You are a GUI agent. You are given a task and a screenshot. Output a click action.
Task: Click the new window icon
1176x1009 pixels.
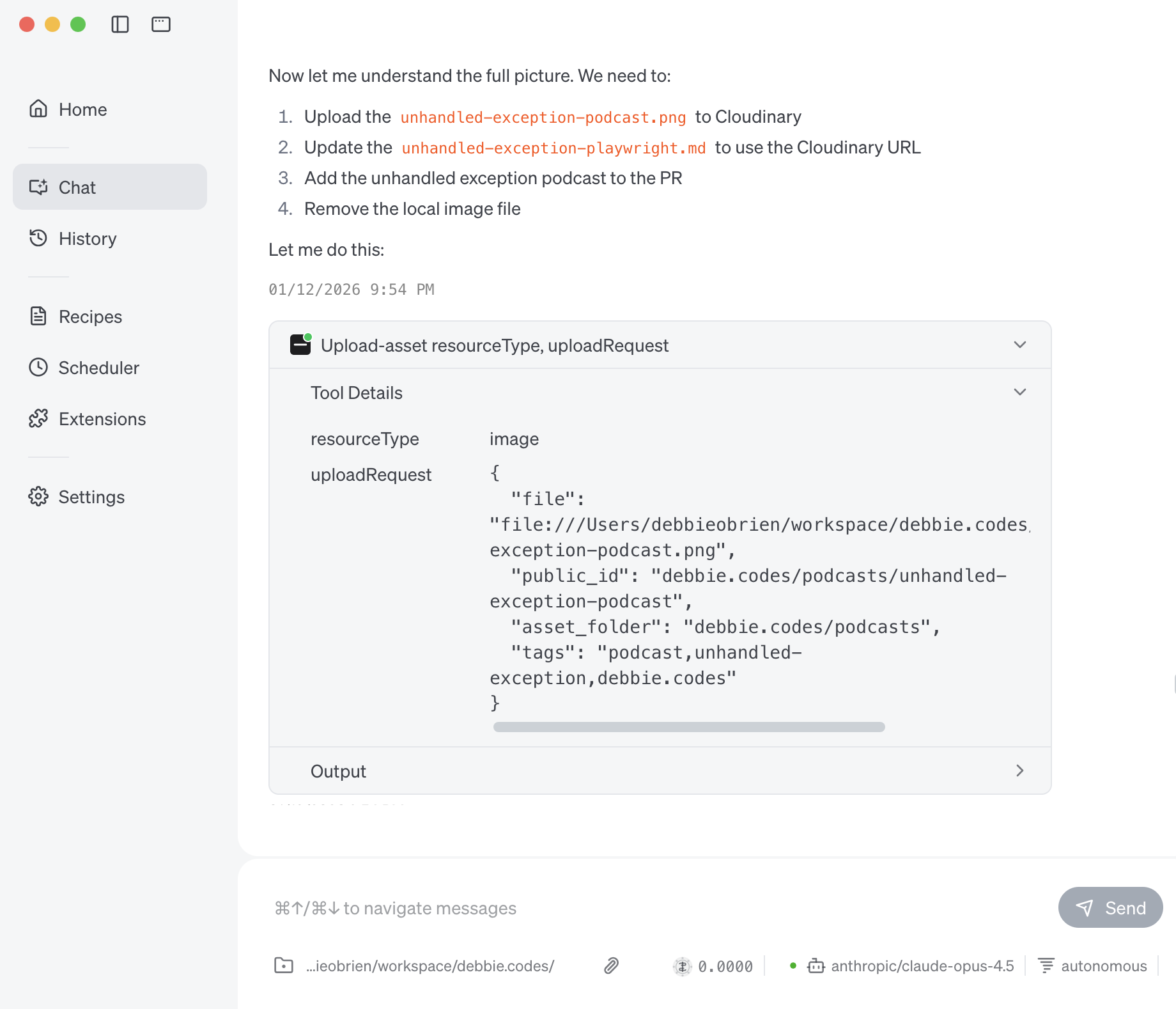coord(161,24)
